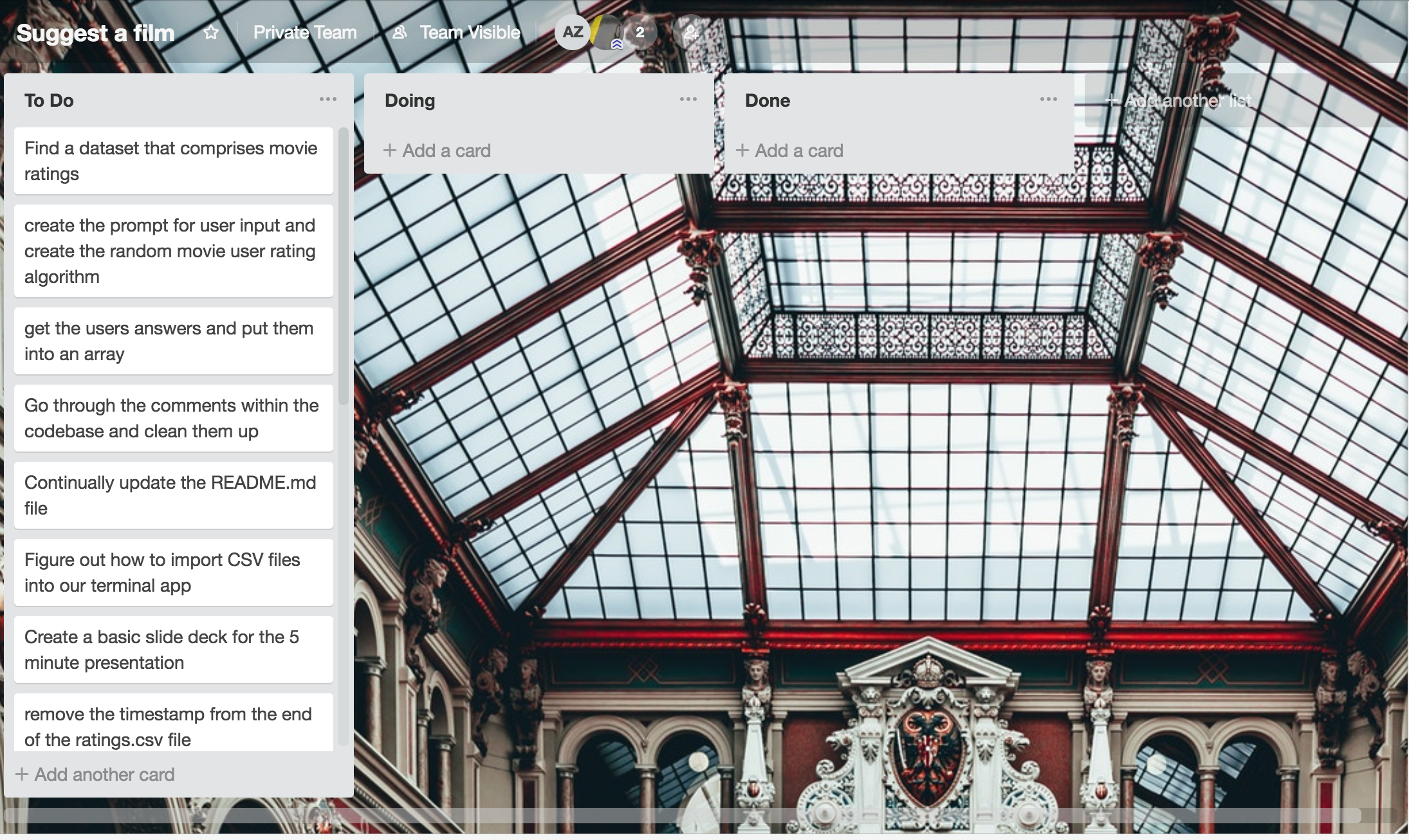Screen dimensions: 1409x840
Task: Click the Team Visible people icon
Action: [x=400, y=32]
